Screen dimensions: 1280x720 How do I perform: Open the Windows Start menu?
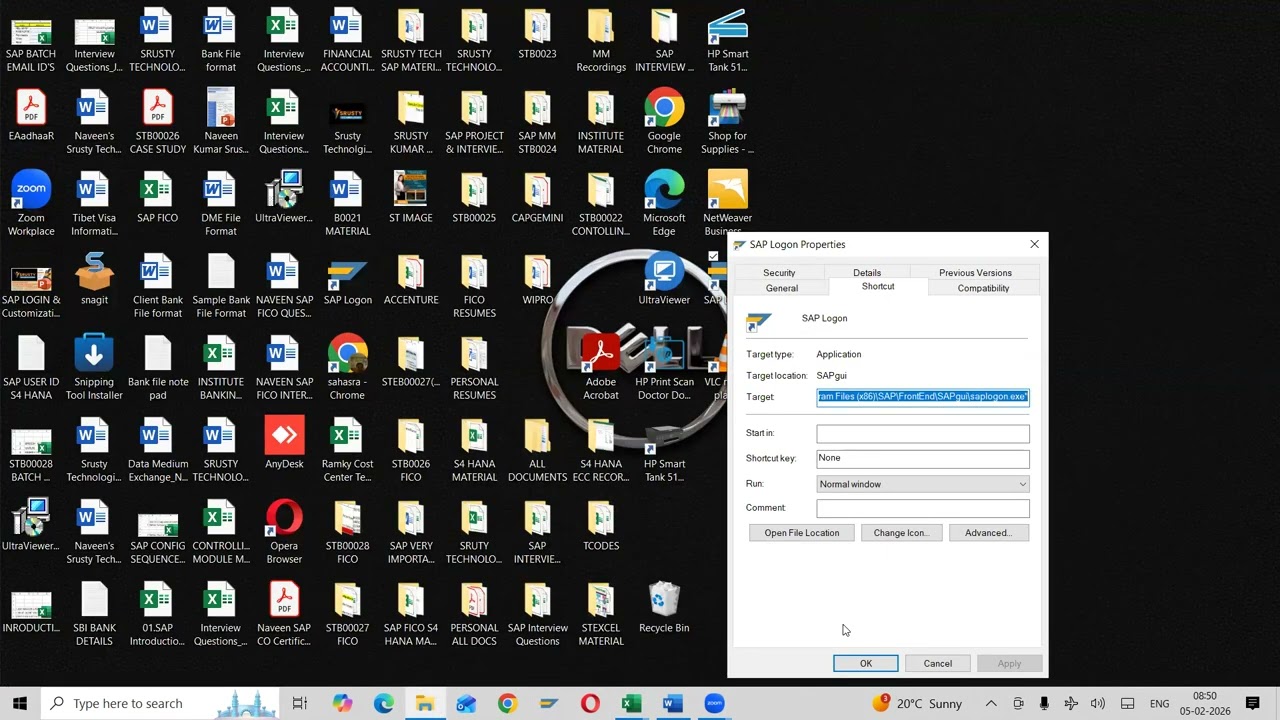(20, 703)
